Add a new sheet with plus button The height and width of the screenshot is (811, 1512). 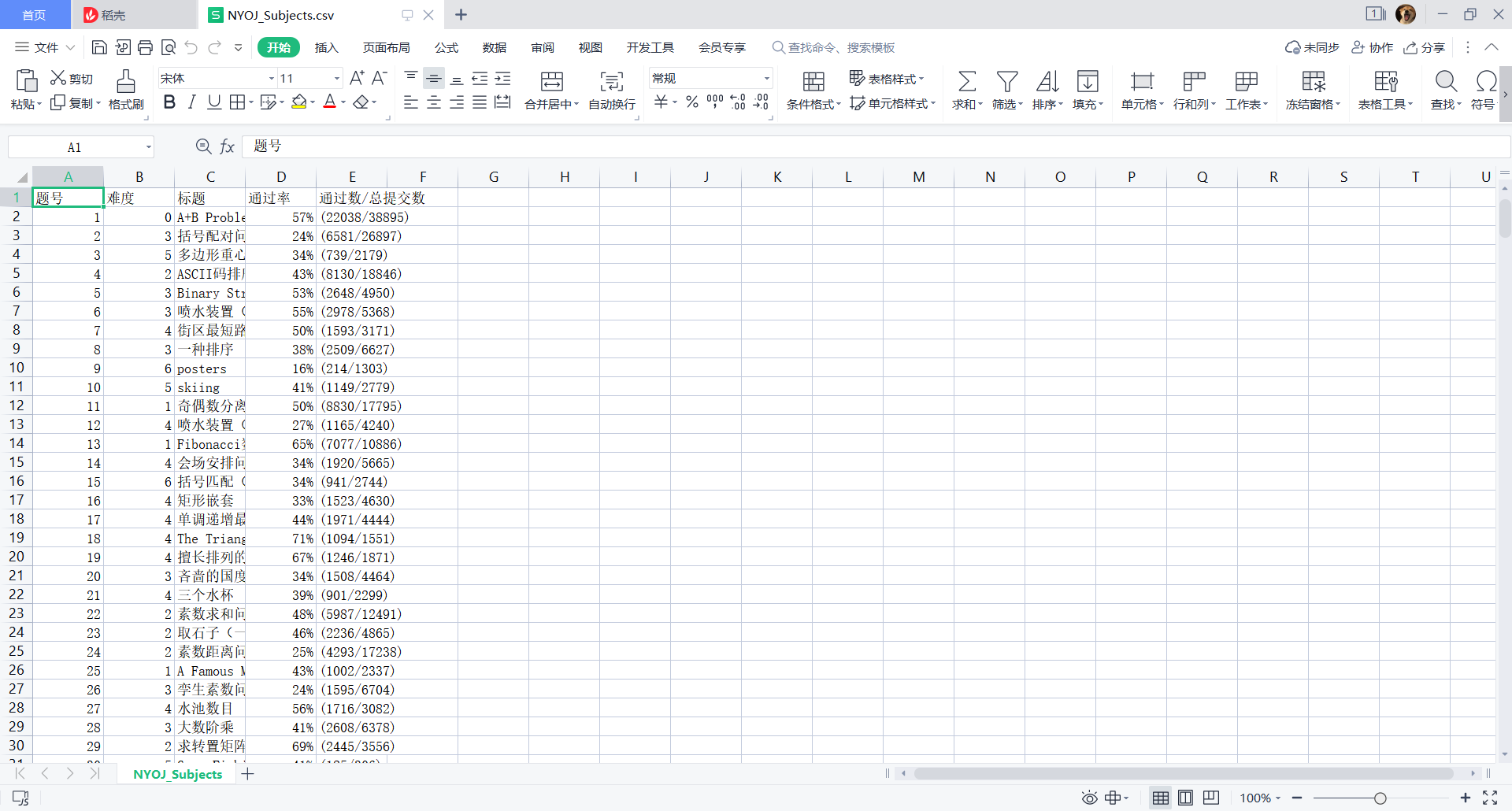click(247, 774)
